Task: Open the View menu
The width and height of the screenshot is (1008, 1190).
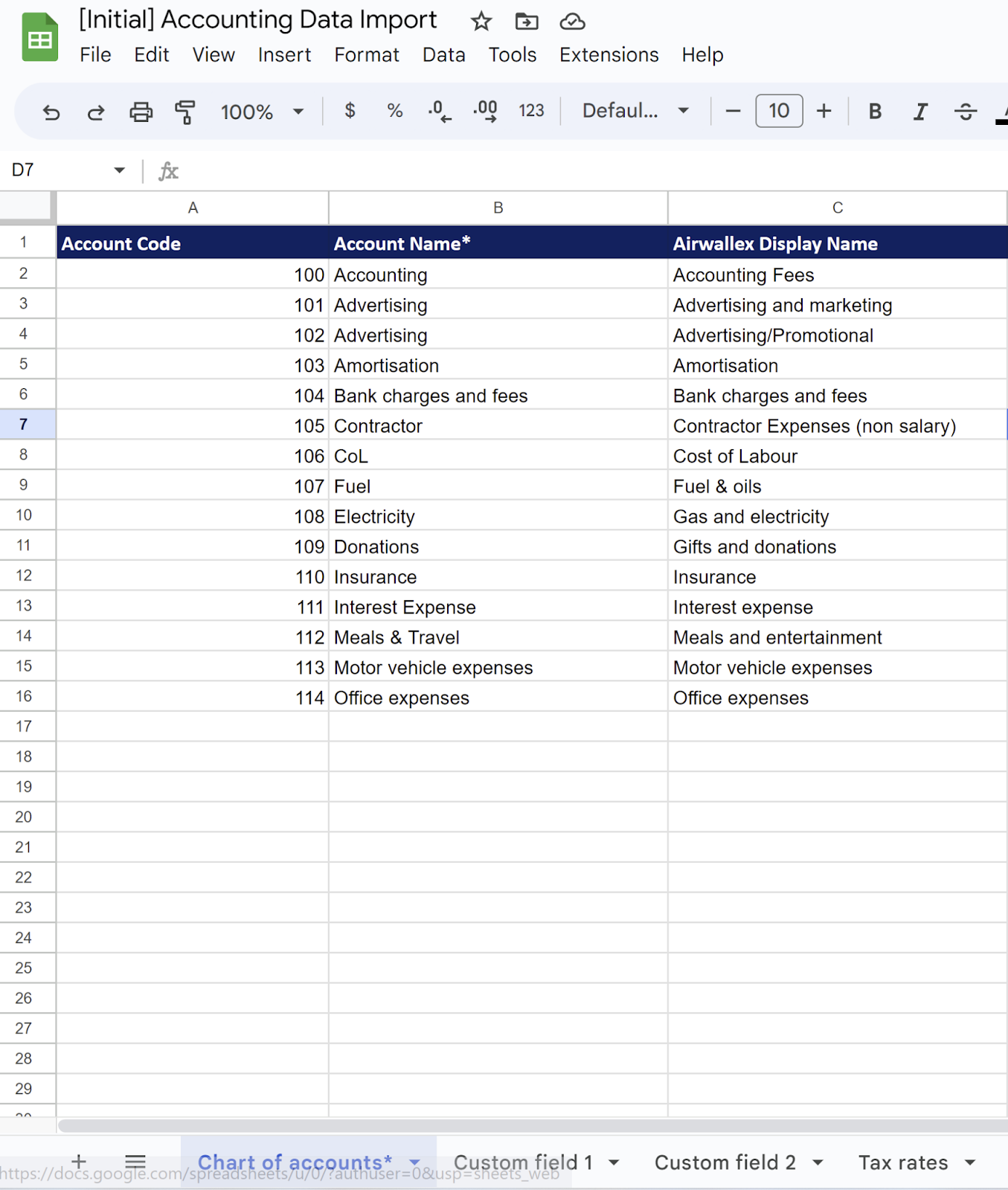Action: tap(214, 55)
